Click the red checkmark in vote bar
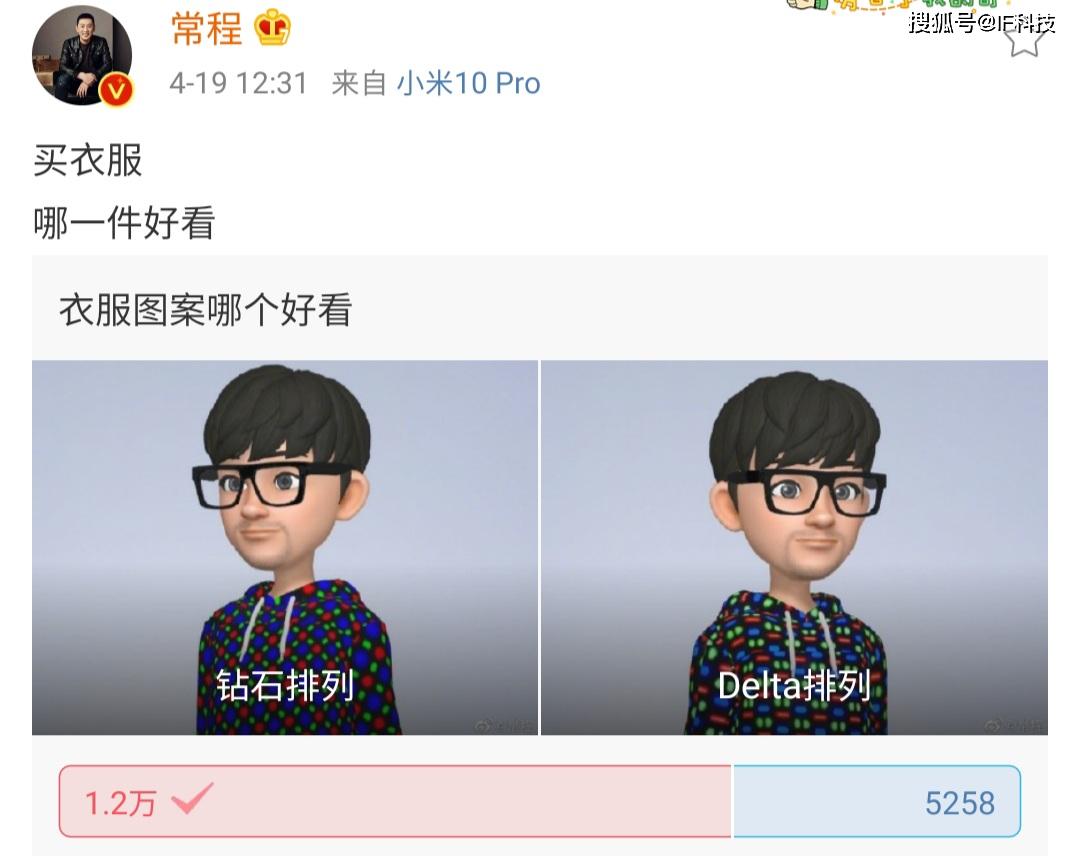1080x856 pixels. point(192,799)
